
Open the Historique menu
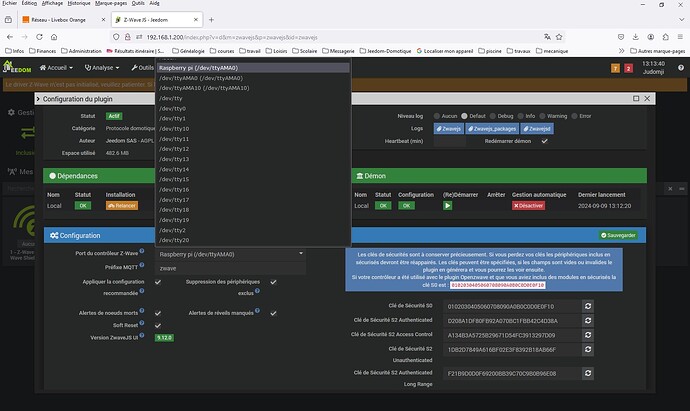(79, 3)
